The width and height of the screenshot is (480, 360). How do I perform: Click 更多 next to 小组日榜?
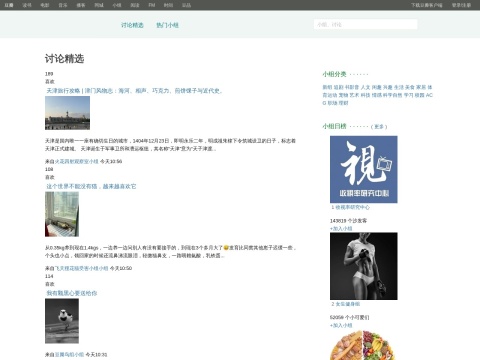point(379,127)
